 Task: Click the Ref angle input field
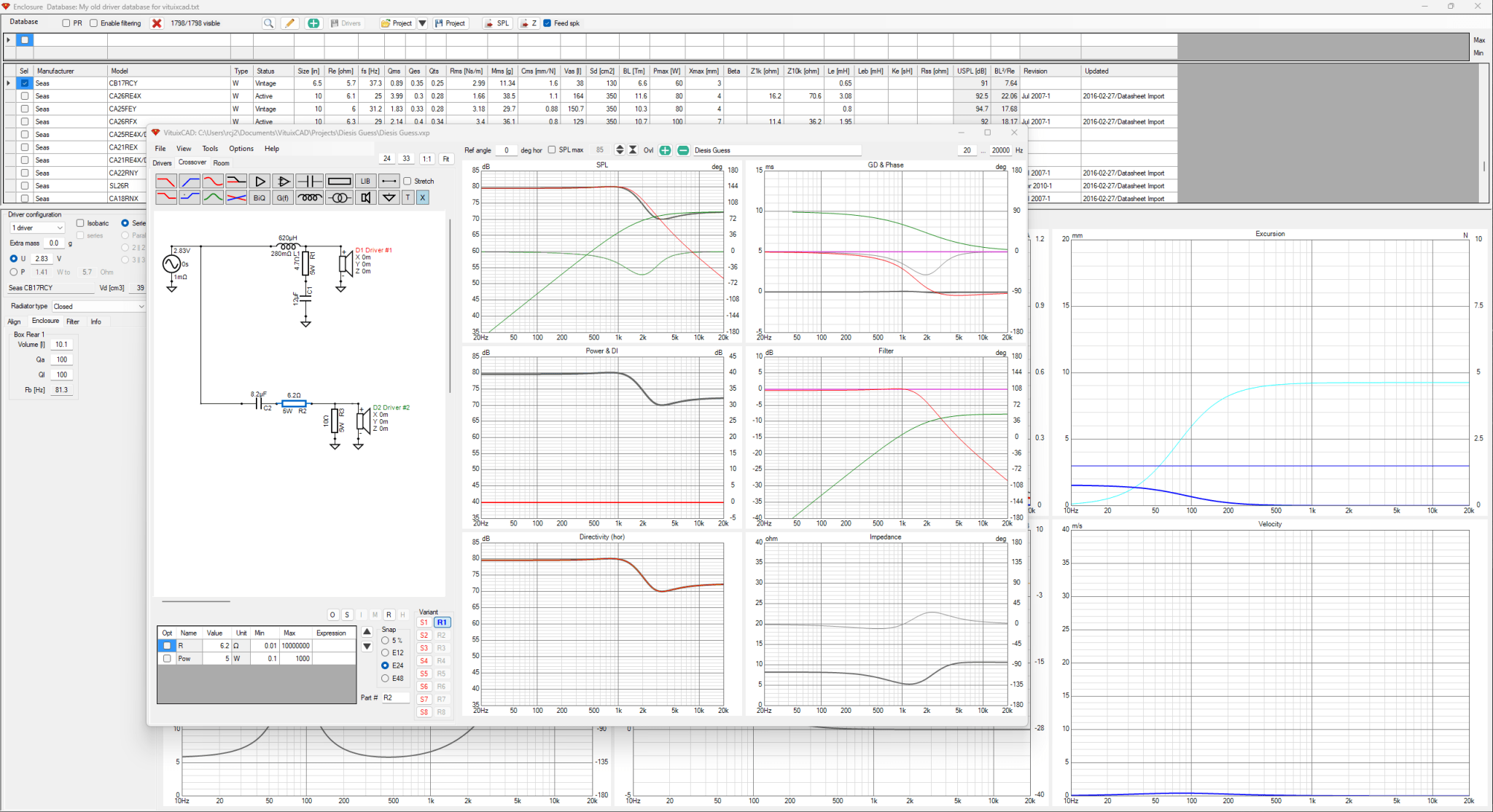point(506,150)
